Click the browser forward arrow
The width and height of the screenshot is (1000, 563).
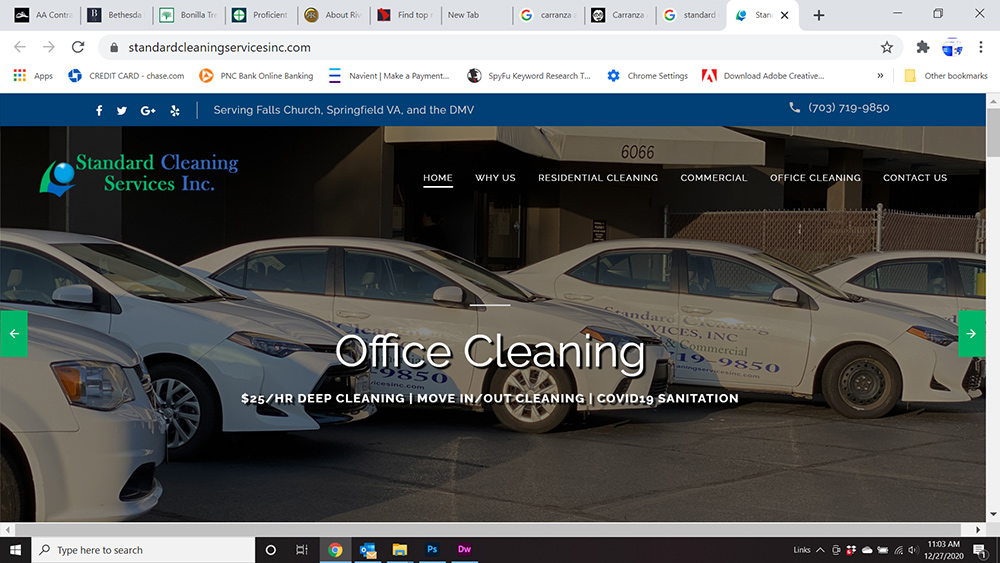point(48,47)
